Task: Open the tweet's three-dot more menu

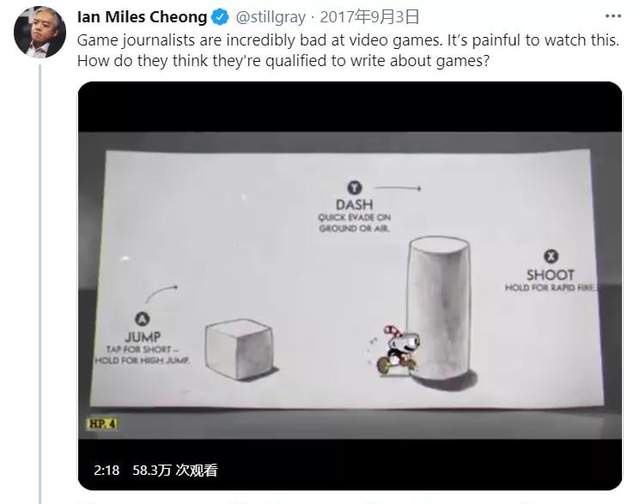Action: click(x=613, y=17)
